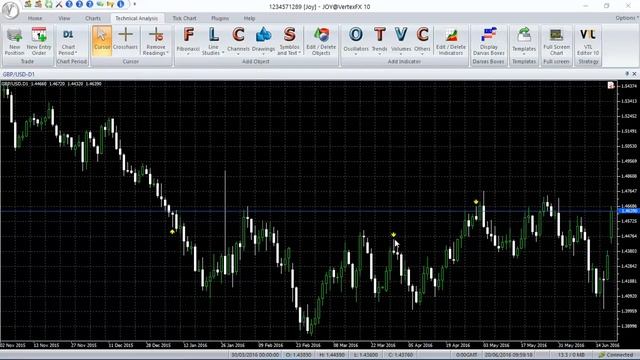
Task: Launch the VTL Editor 10
Action: [x=588, y=41]
